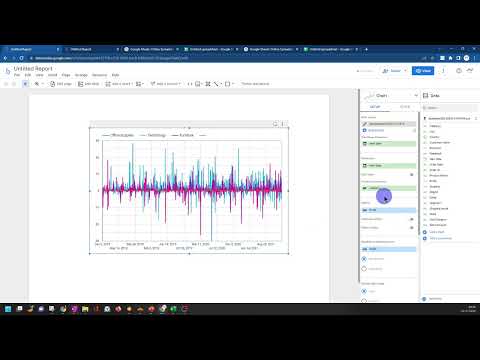Open the green date range dimension field
Screen dimensions: 480x360
(389, 144)
